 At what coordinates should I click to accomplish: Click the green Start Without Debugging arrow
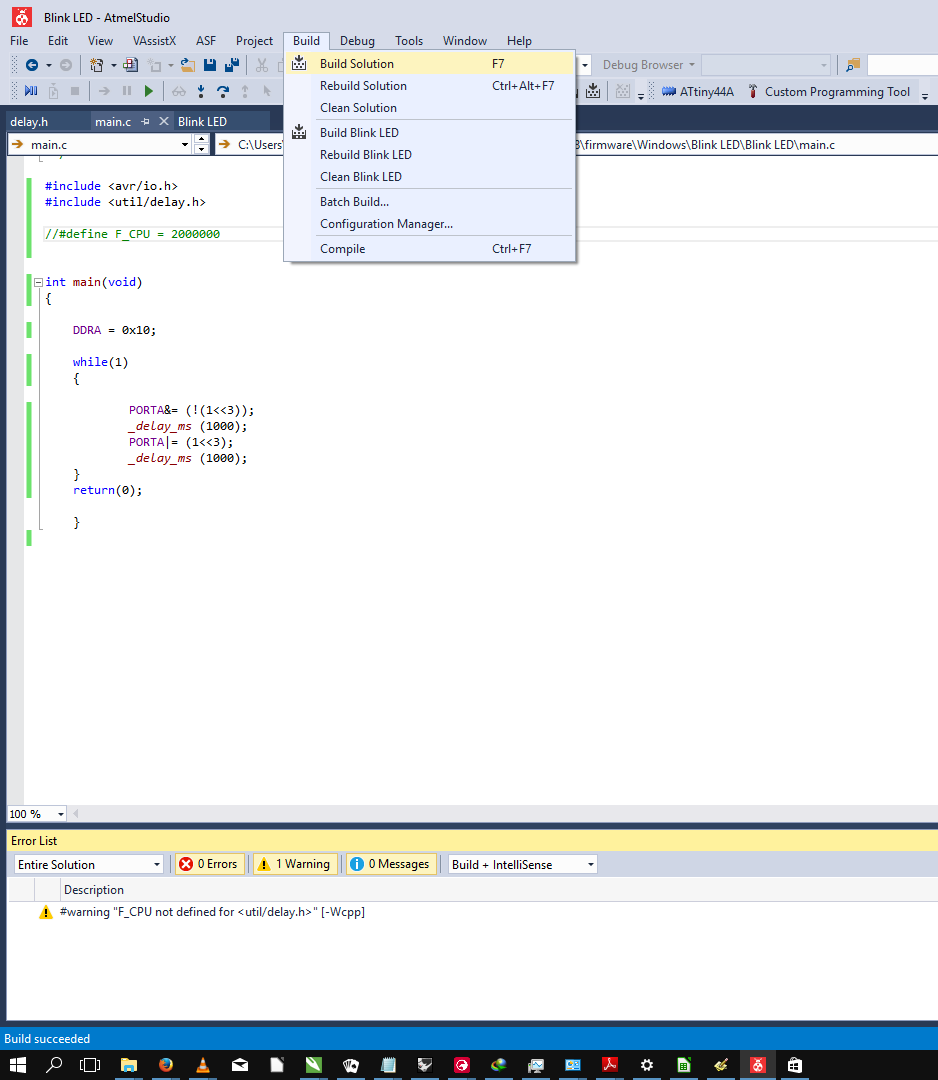pos(149,91)
